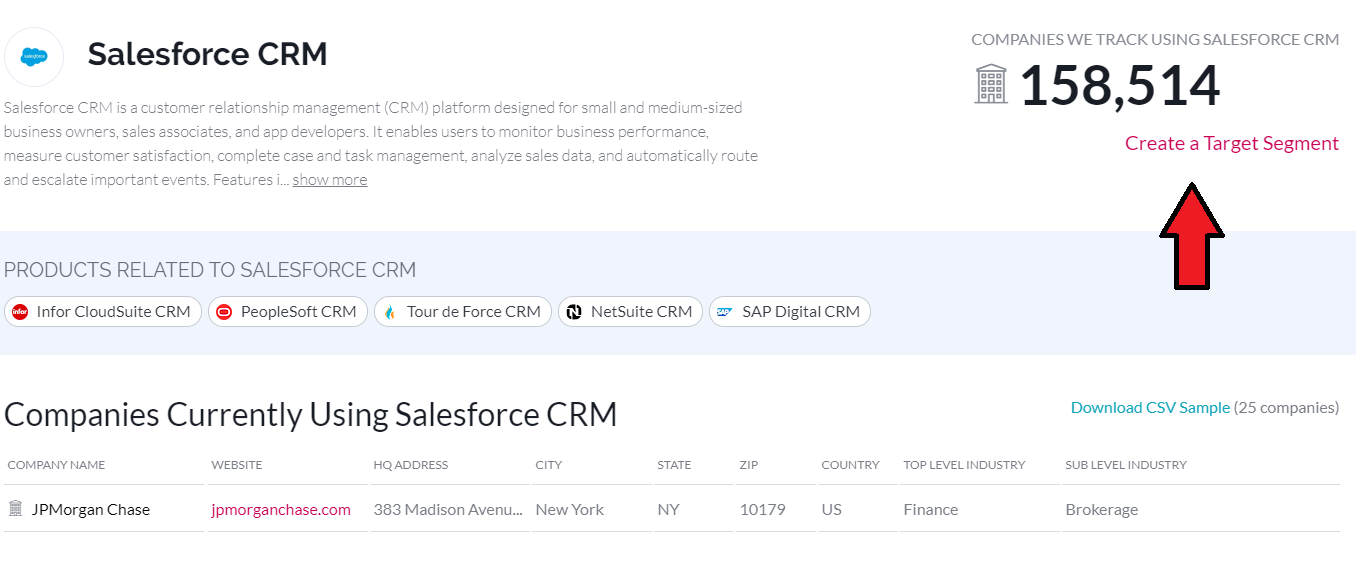Click the building icon beside 158,514
The height and width of the screenshot is (579, 1356).
(x=990, y=84)
